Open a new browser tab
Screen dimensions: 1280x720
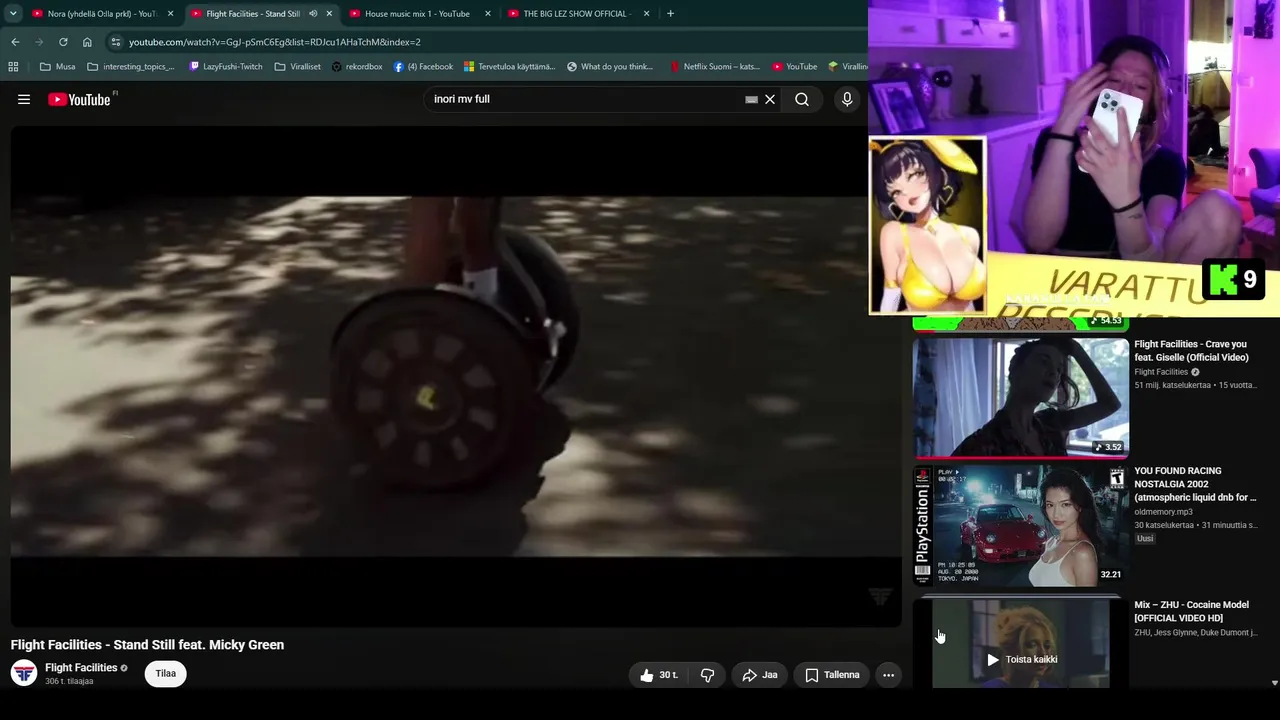click(670, 14)
